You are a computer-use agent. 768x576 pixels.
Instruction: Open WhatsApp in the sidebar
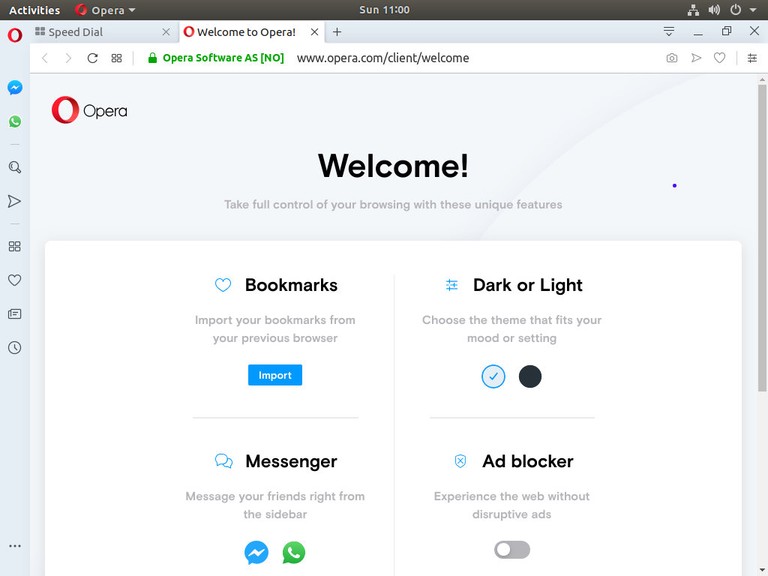point(15,122)
